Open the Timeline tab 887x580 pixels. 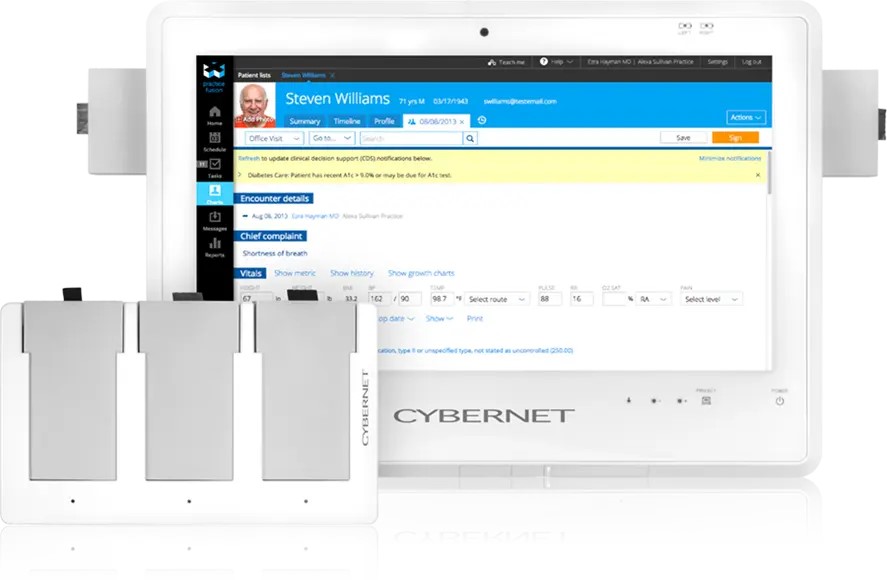347,121
